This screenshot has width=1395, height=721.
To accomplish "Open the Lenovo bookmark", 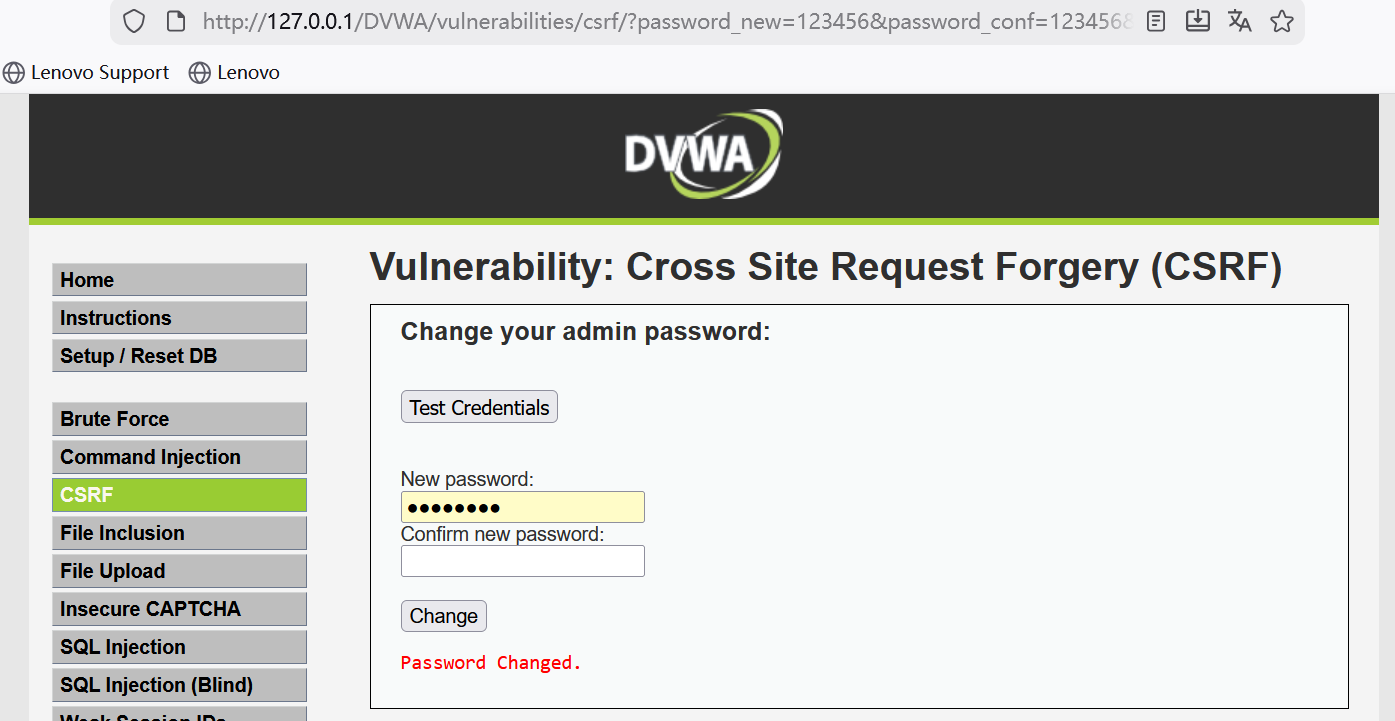I will (x=235, y=73).
